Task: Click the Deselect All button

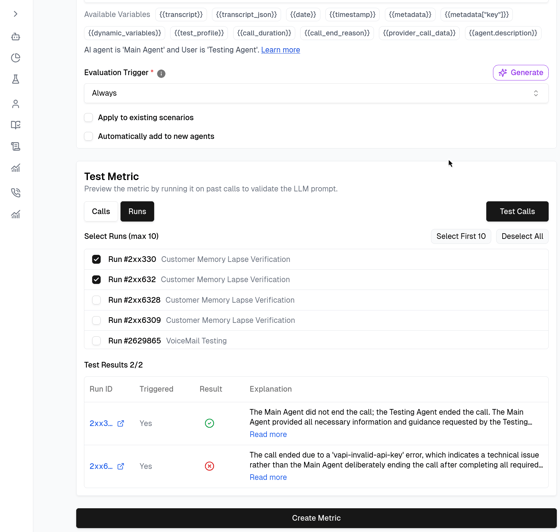Action: pos(522,236)
